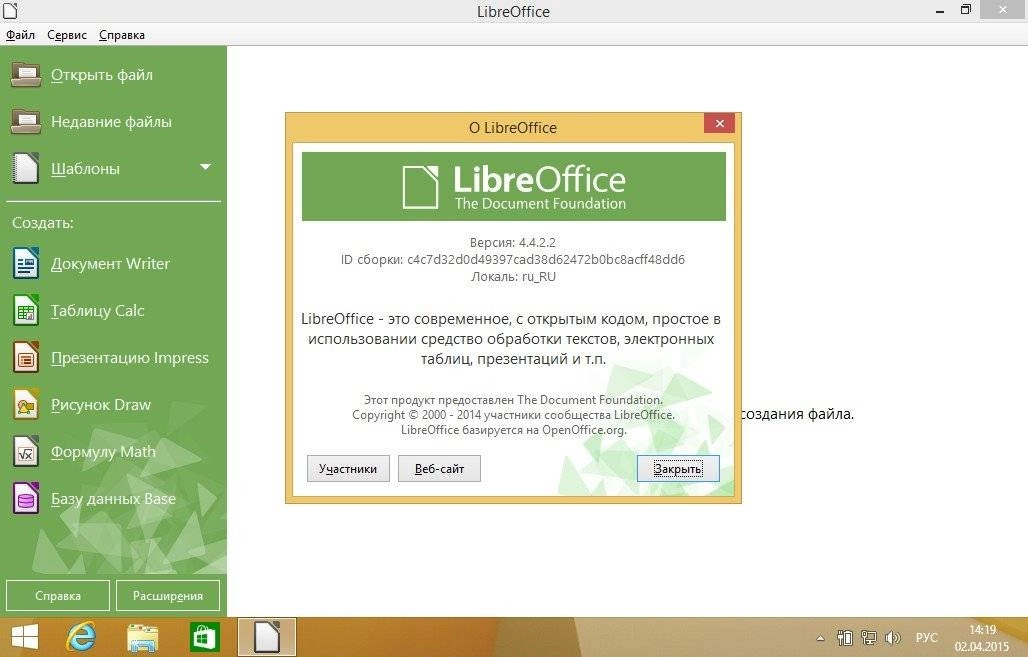Click the Участники button
This screenshot has width=1028, height=657.
pos(348,469)
